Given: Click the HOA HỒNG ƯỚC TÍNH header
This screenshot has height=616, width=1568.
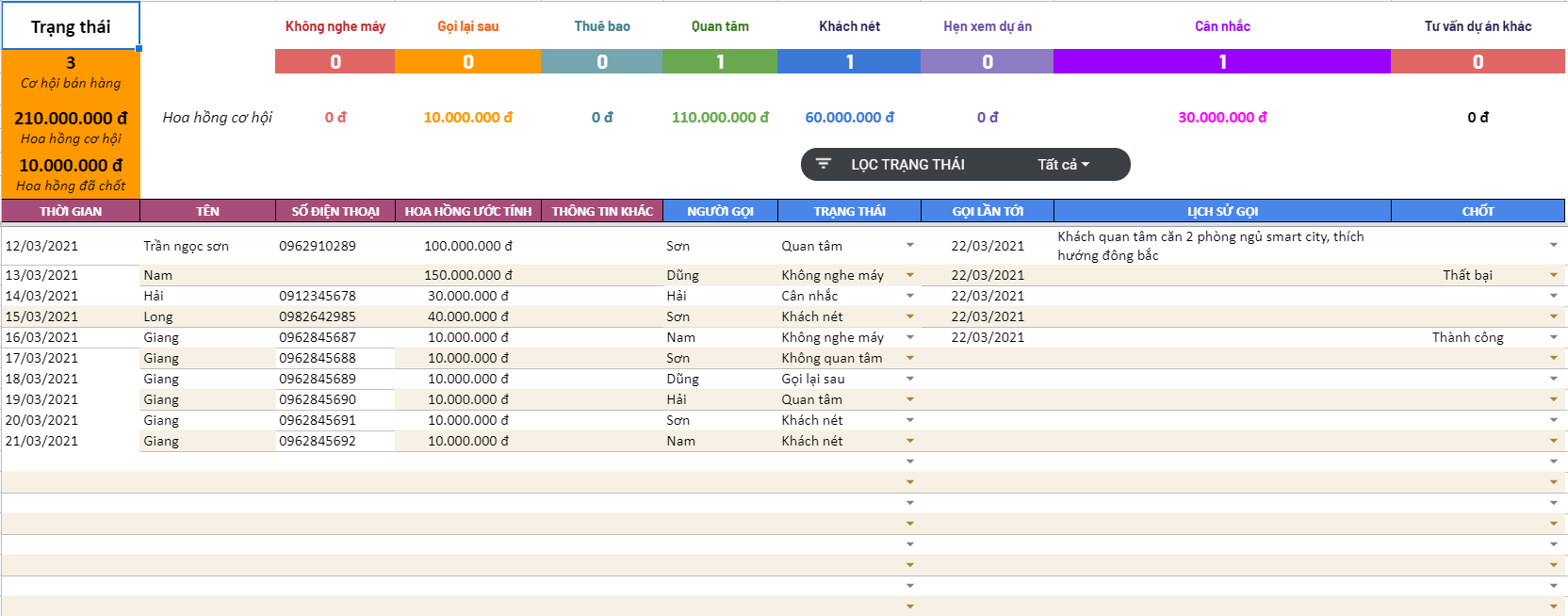Looking at the screenshot, I should pyautogui.click(x=467, y=211).
